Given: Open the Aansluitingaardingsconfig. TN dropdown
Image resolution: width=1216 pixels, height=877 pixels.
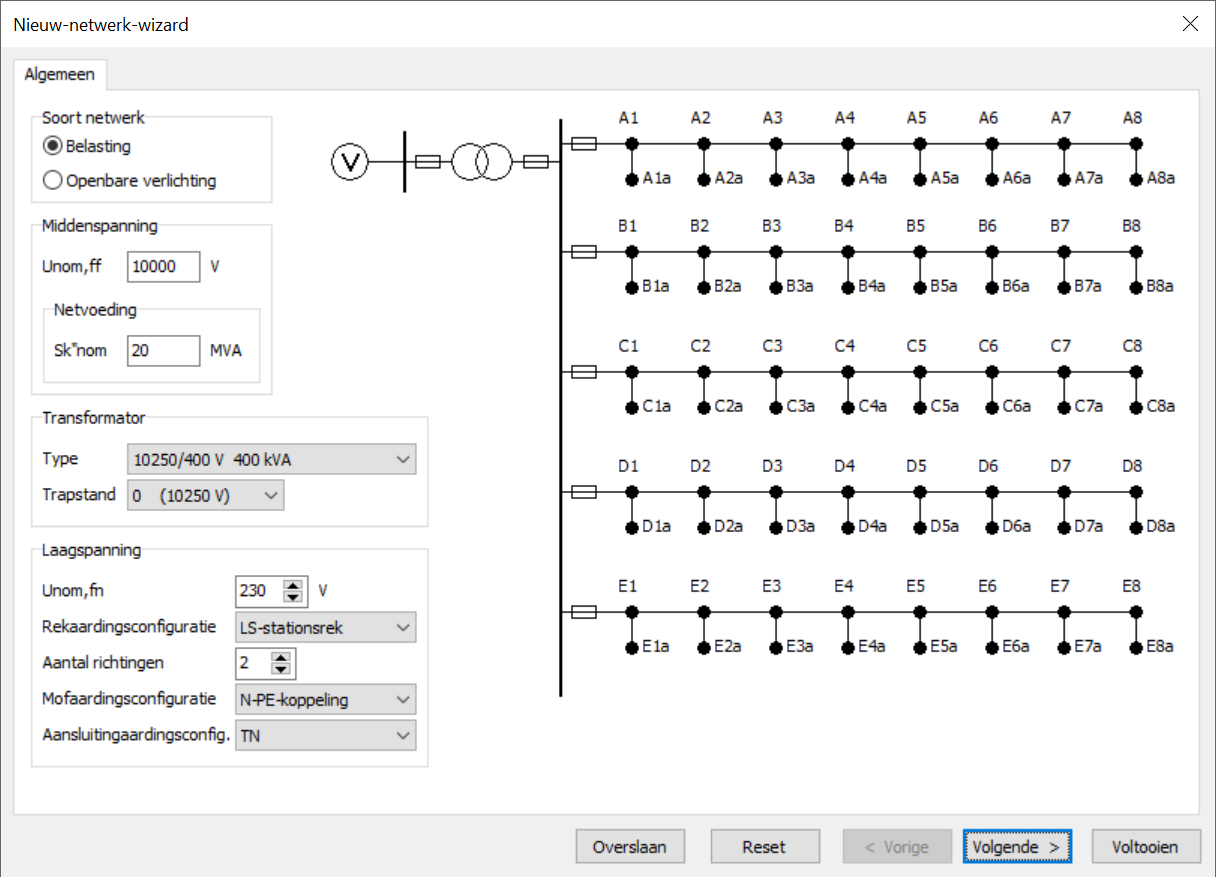Looking at the screenshot, I should coord(325,736).
